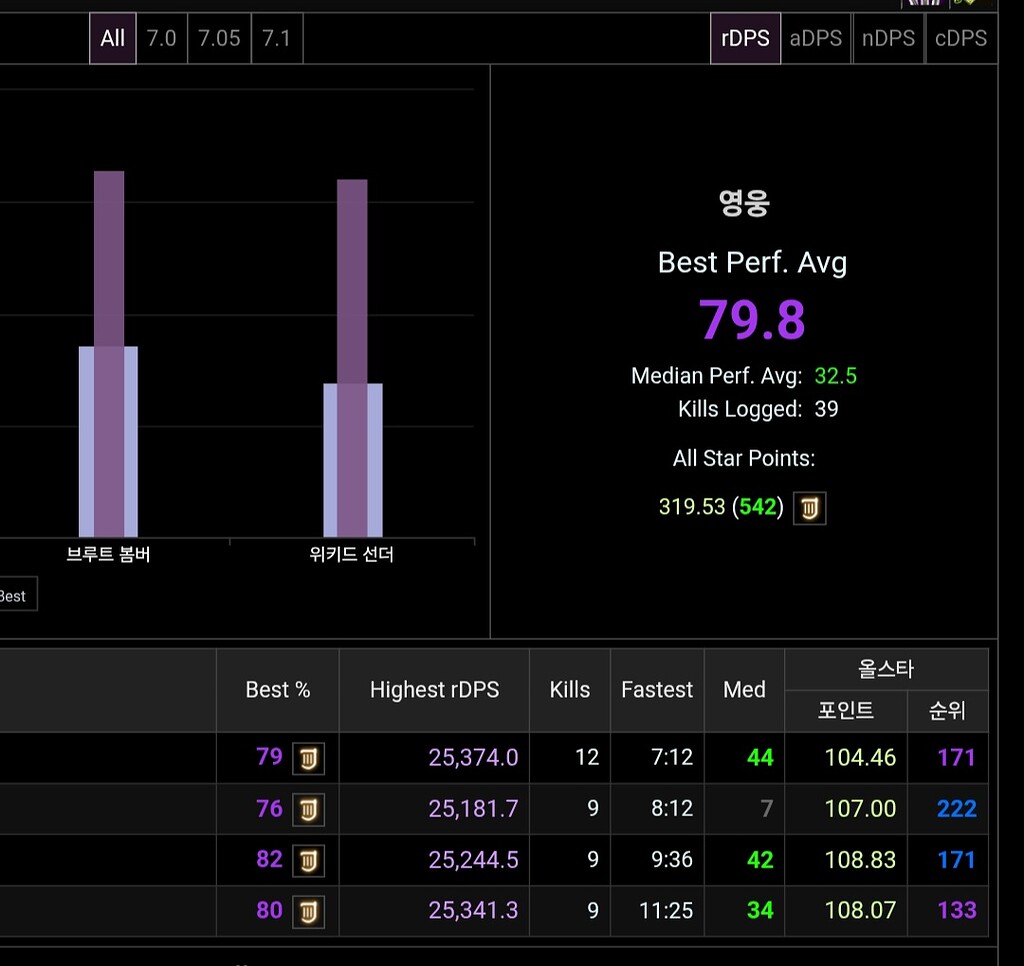1024x966 pixels.
Task: Sort by the 순위 column header
Action: coord(948,711)
